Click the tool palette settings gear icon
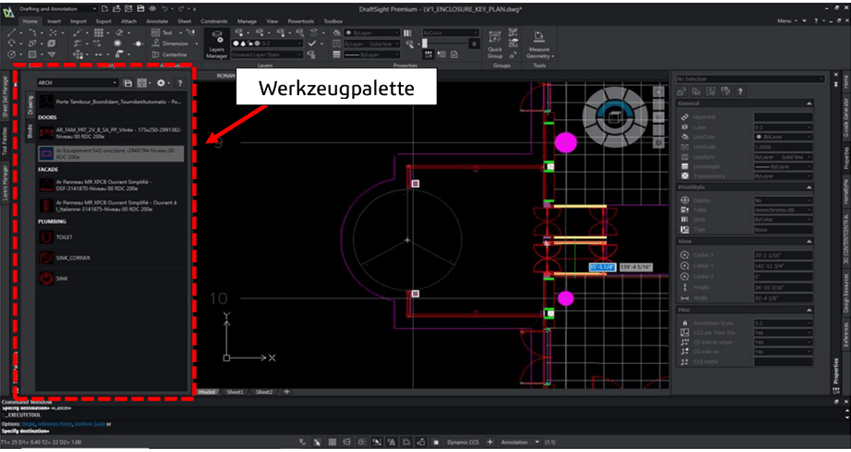 point(162,82)
